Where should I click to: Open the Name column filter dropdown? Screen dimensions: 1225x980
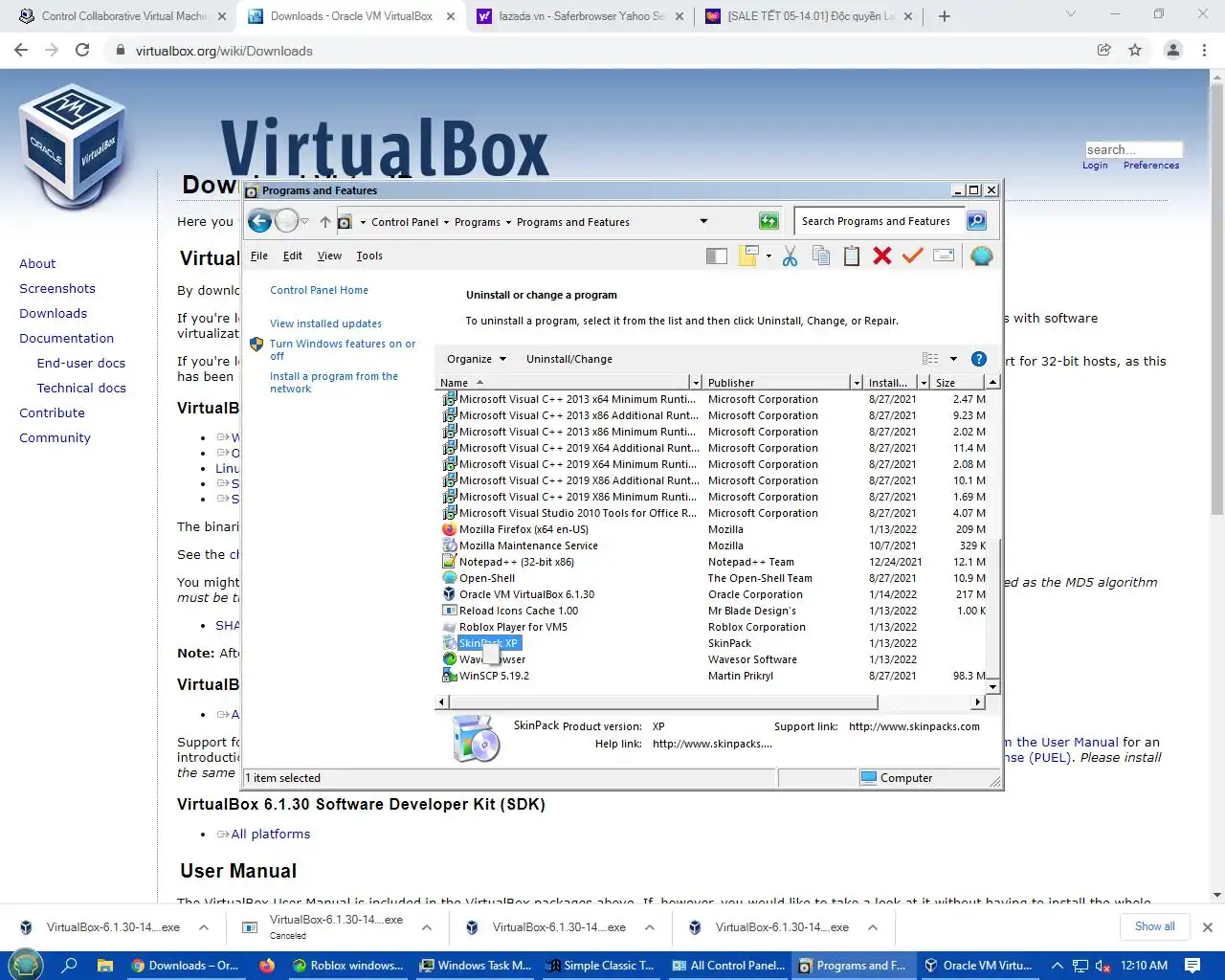(696, 383)
